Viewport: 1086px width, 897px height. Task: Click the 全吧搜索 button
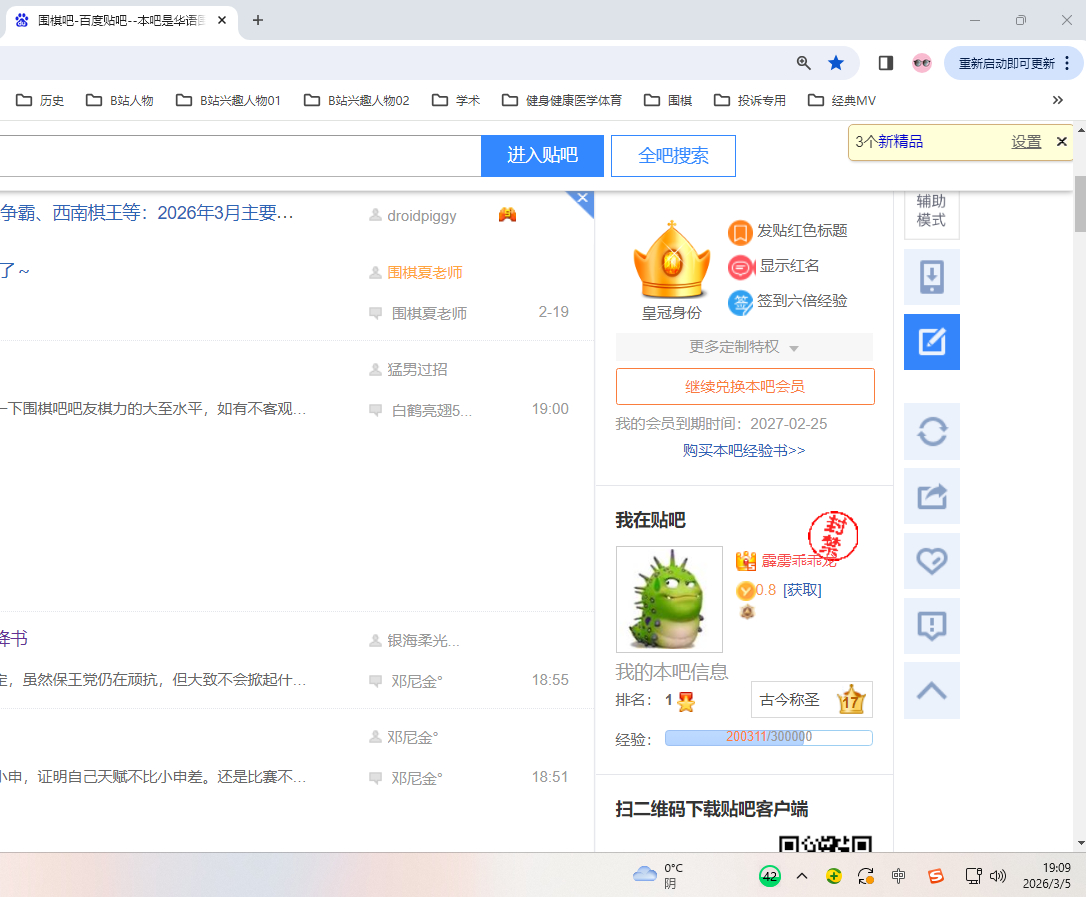pyautogui.click(x=673, y=156)
